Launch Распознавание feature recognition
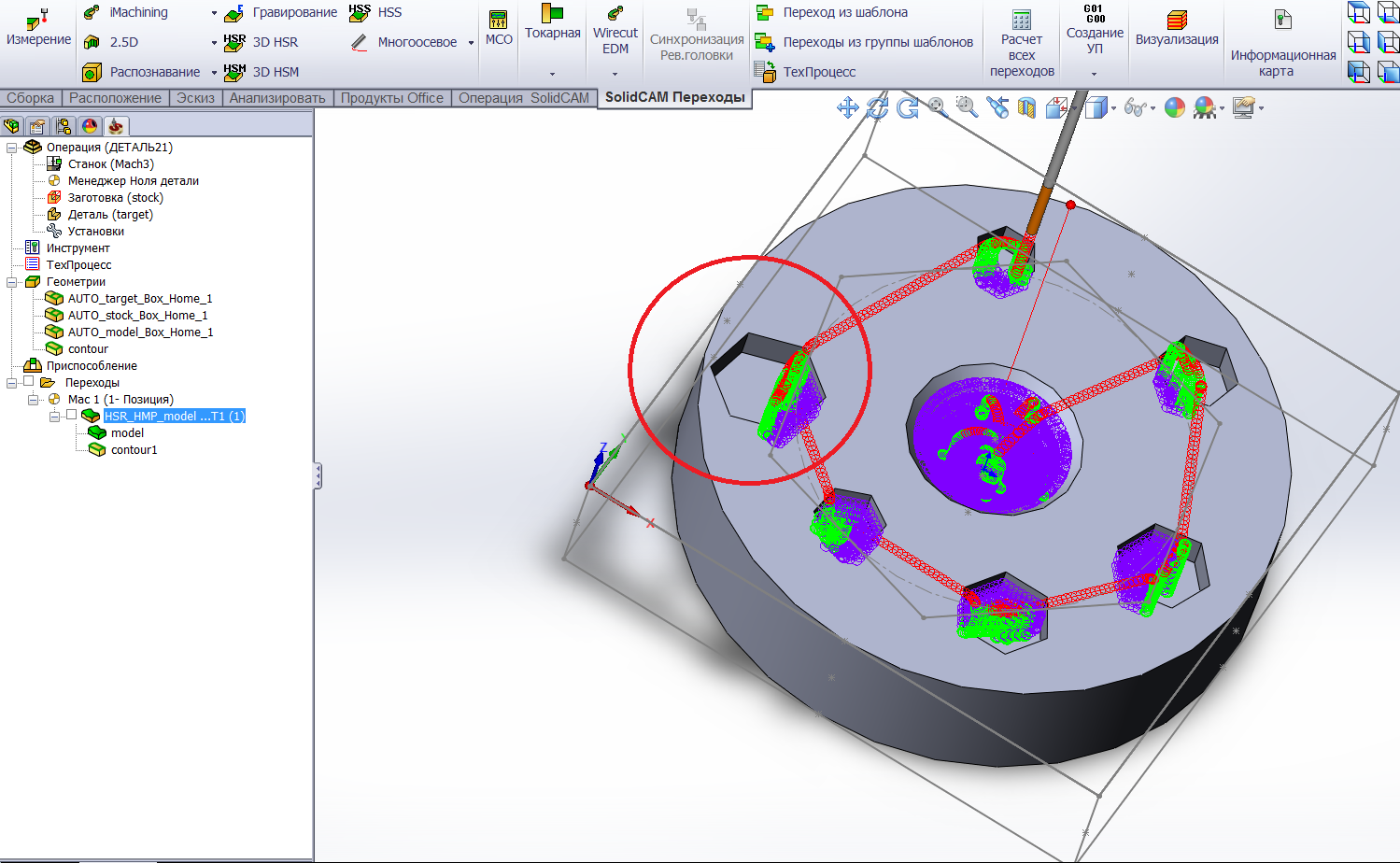1400x863 pixels. 142,72
